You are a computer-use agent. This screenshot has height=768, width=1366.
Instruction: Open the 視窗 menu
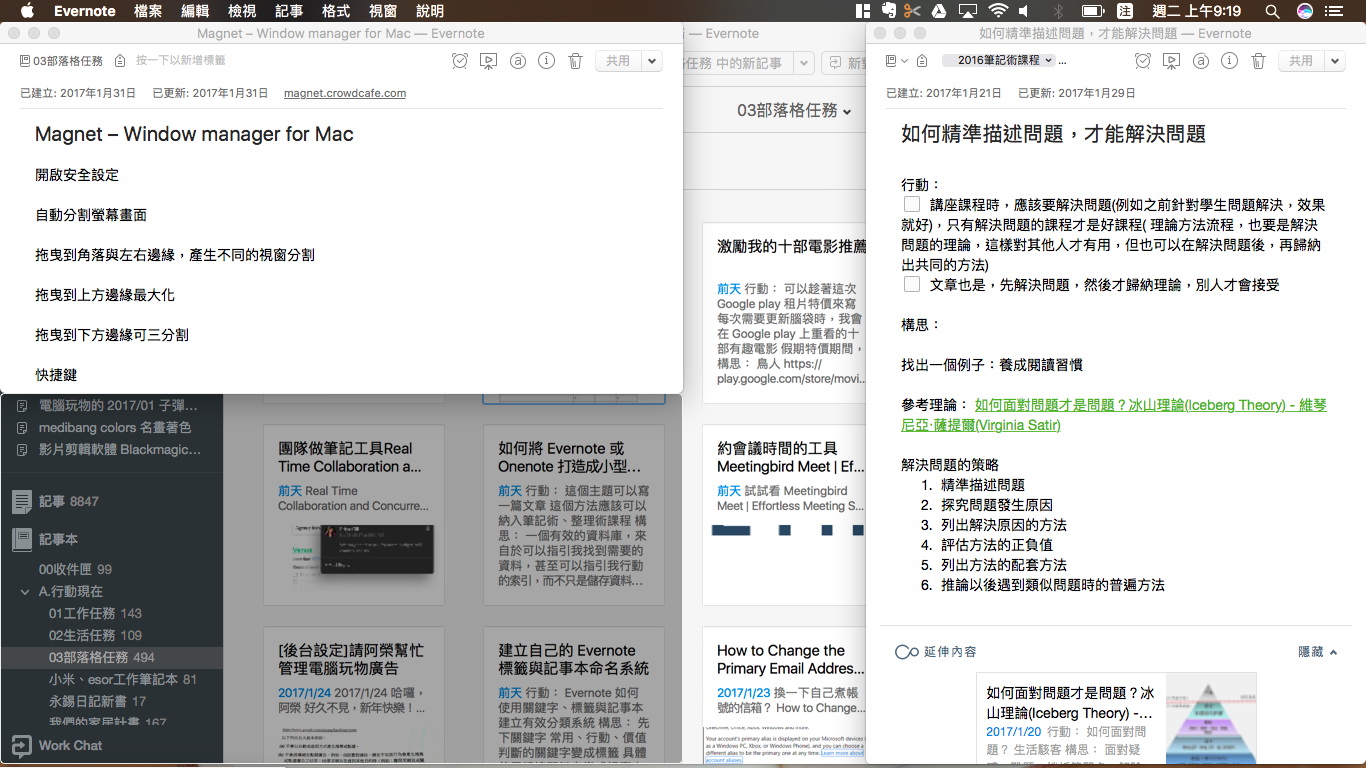point(383,11)
